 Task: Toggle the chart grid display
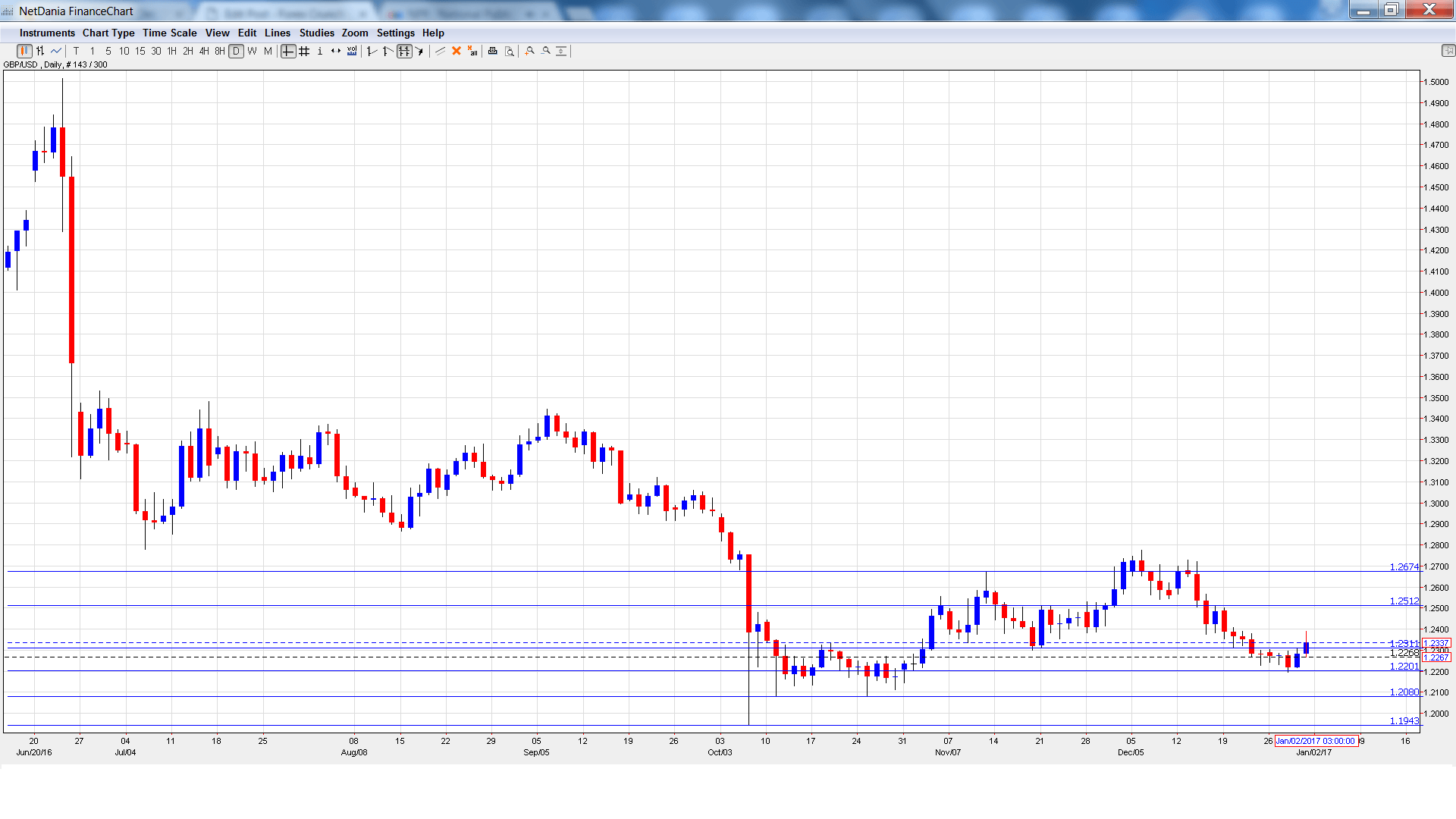coord(304,52)
